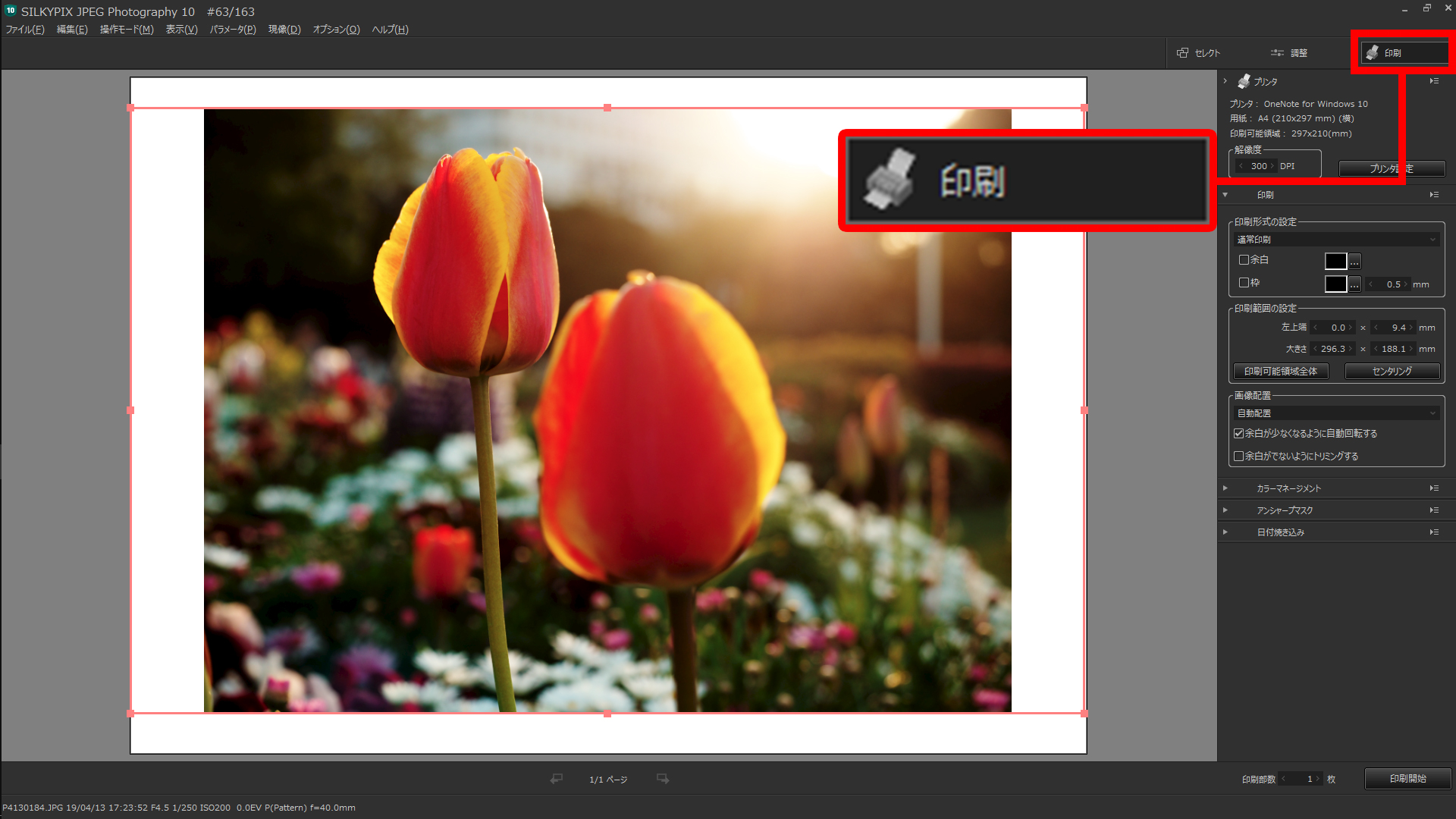
Task: Enable the 余白 (margin) checkbox
Action: pos(1244,260)
